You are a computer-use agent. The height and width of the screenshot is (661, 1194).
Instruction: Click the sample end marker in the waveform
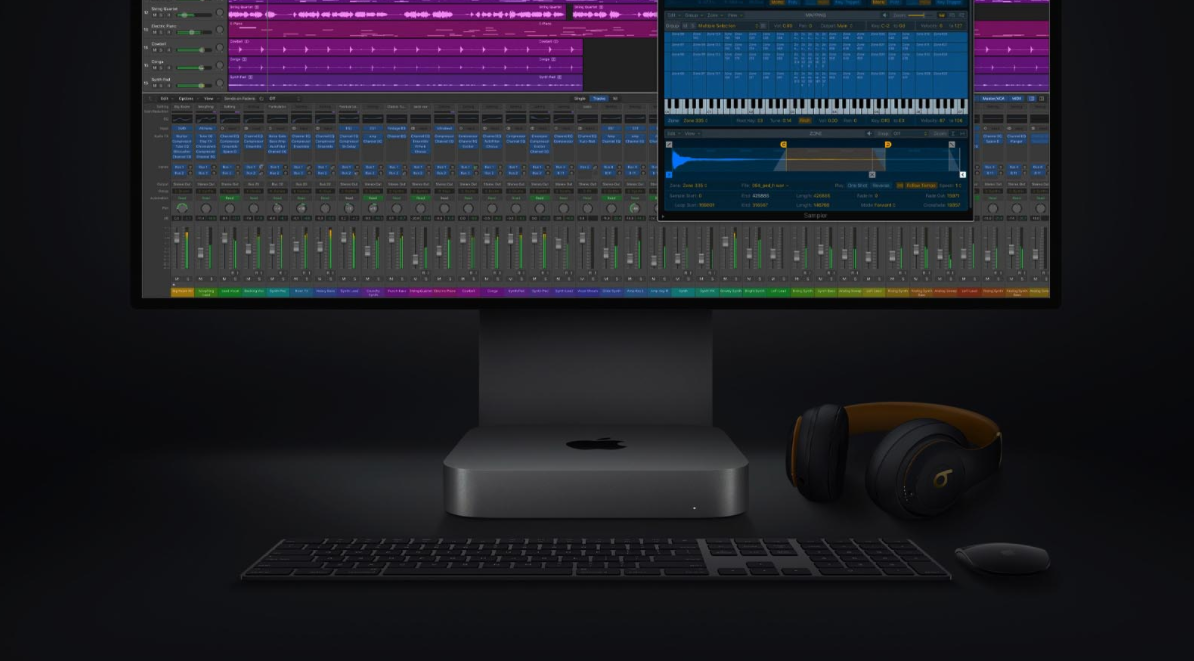point(963,174)
